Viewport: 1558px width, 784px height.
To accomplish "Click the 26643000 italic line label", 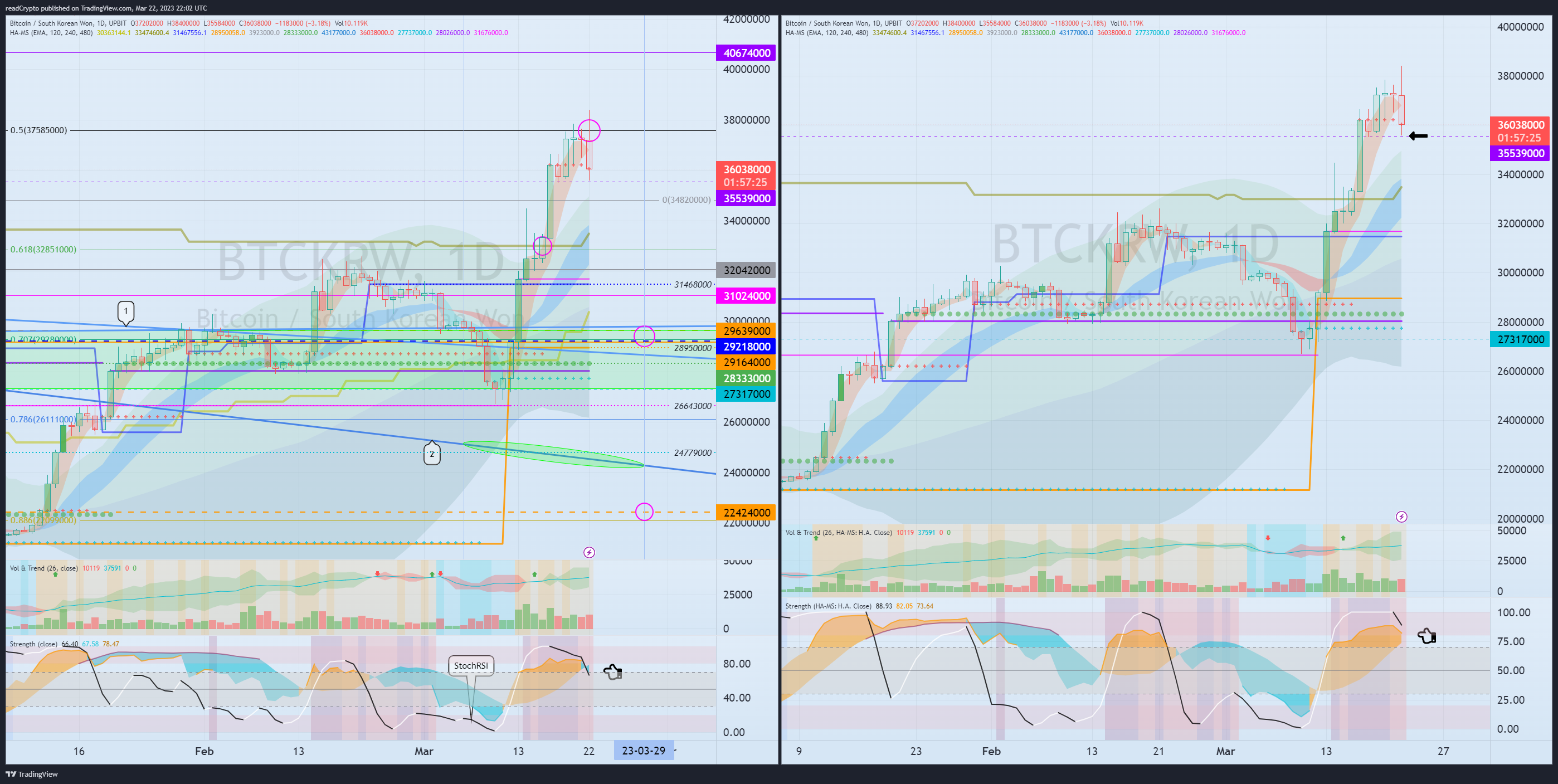I will pyautogui.click(x=693, y=406).
